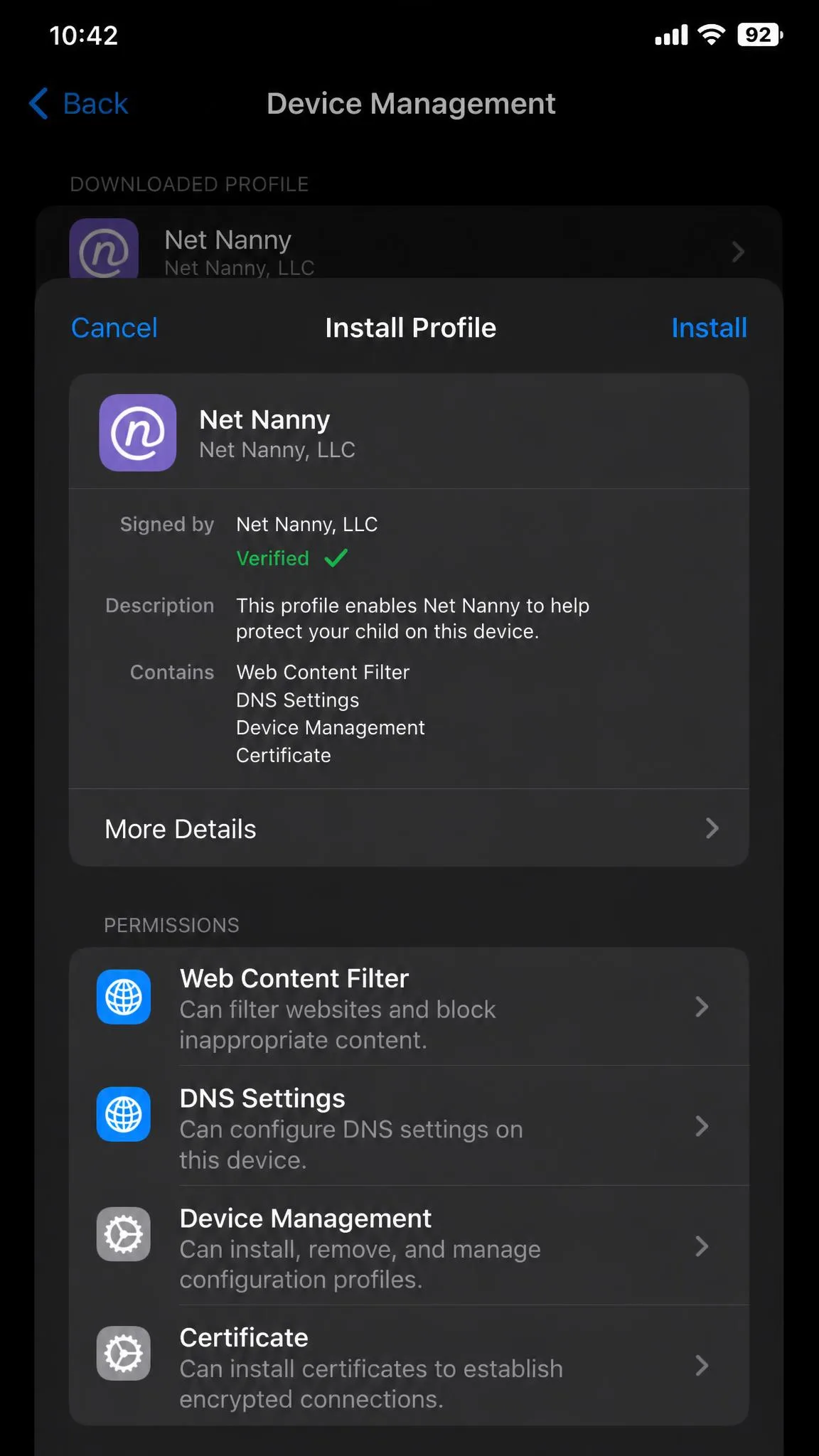The width and height of the screenshot is (819, 1456).
Task: Tap 'Net Nanny, LLC' subtitle under profile name in the Install Profile card
Action: coord(277,450)
